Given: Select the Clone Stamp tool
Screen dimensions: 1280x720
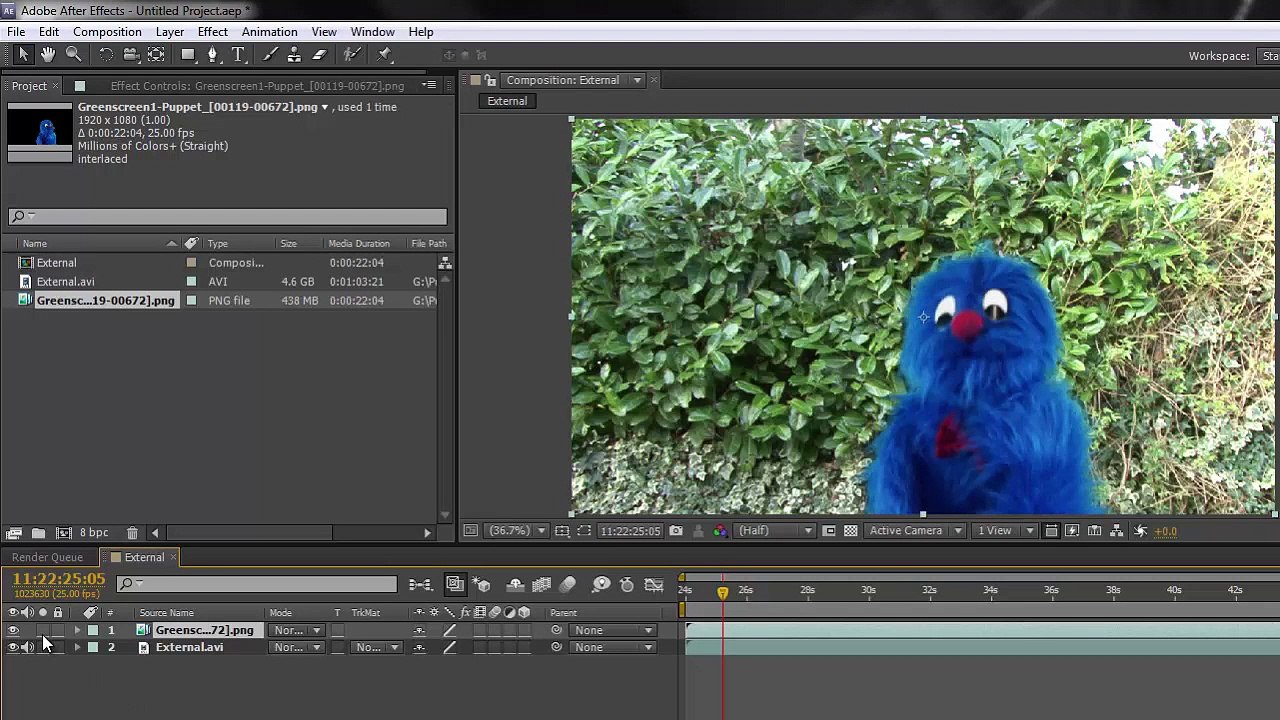Looking at the screenshot, I should [x=294, y=55].
